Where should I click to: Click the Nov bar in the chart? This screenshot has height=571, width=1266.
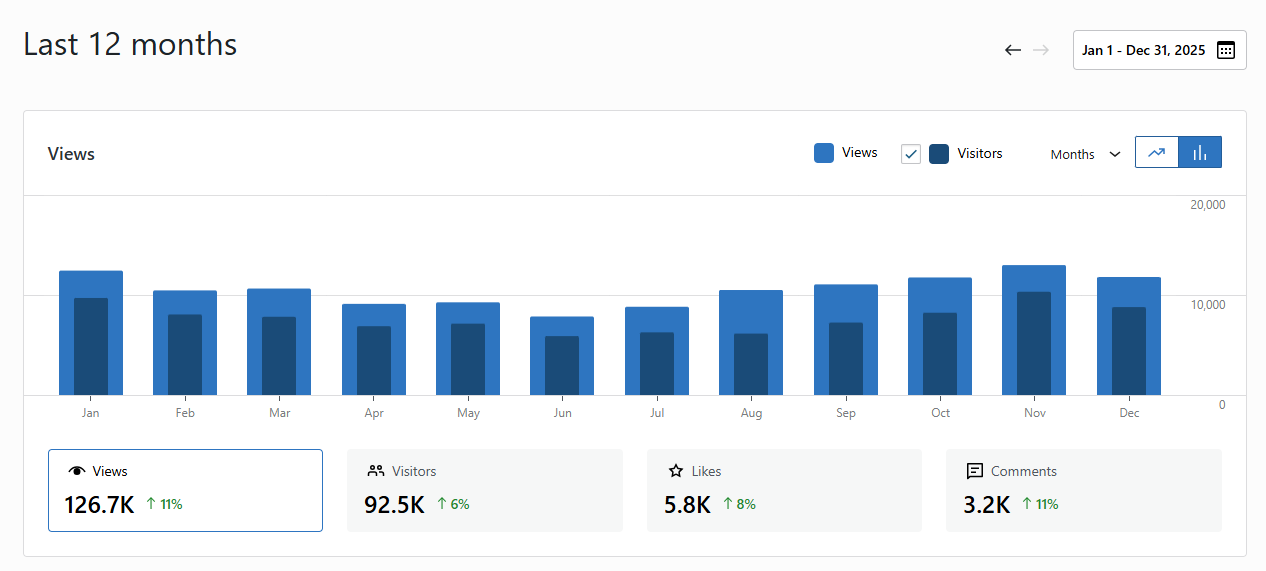(x=1034, y=330)
